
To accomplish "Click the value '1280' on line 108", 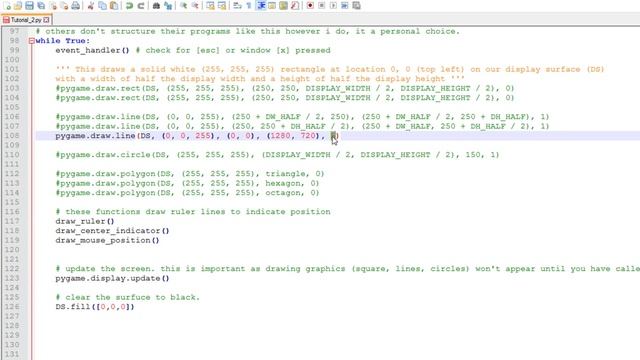I will click(281, 136).
